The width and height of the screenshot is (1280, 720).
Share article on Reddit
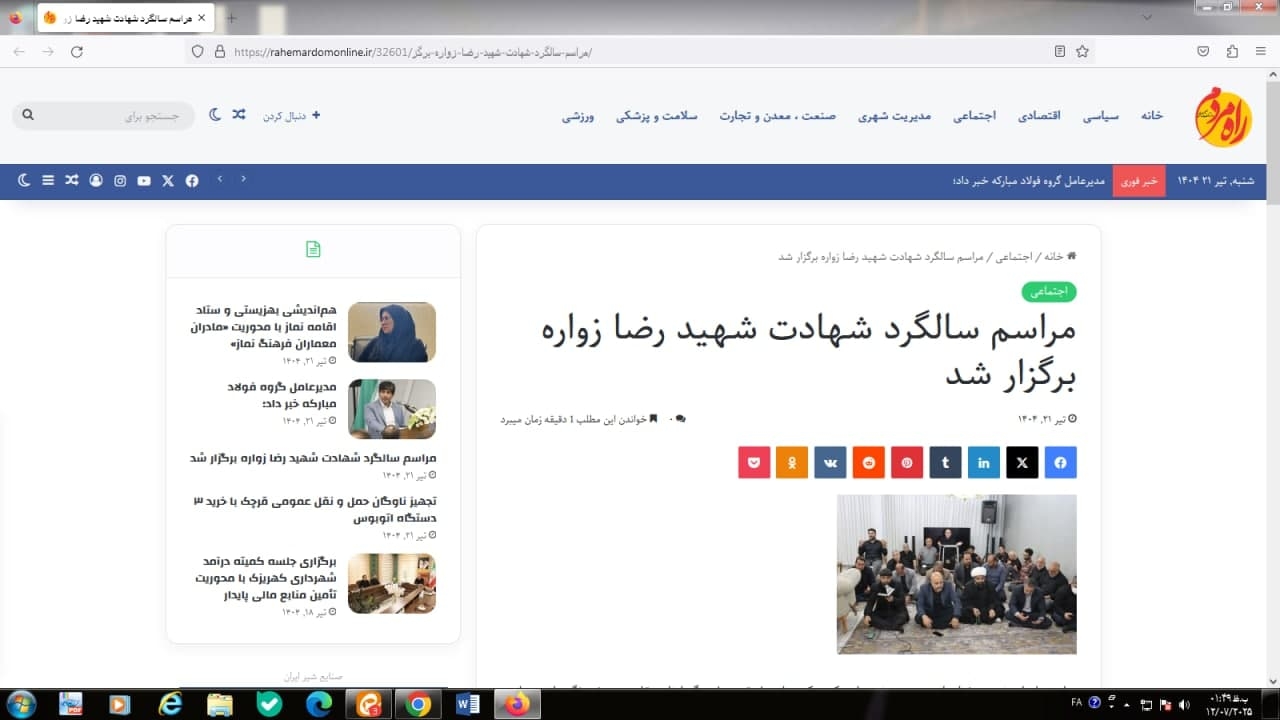[x=869, y=463]
